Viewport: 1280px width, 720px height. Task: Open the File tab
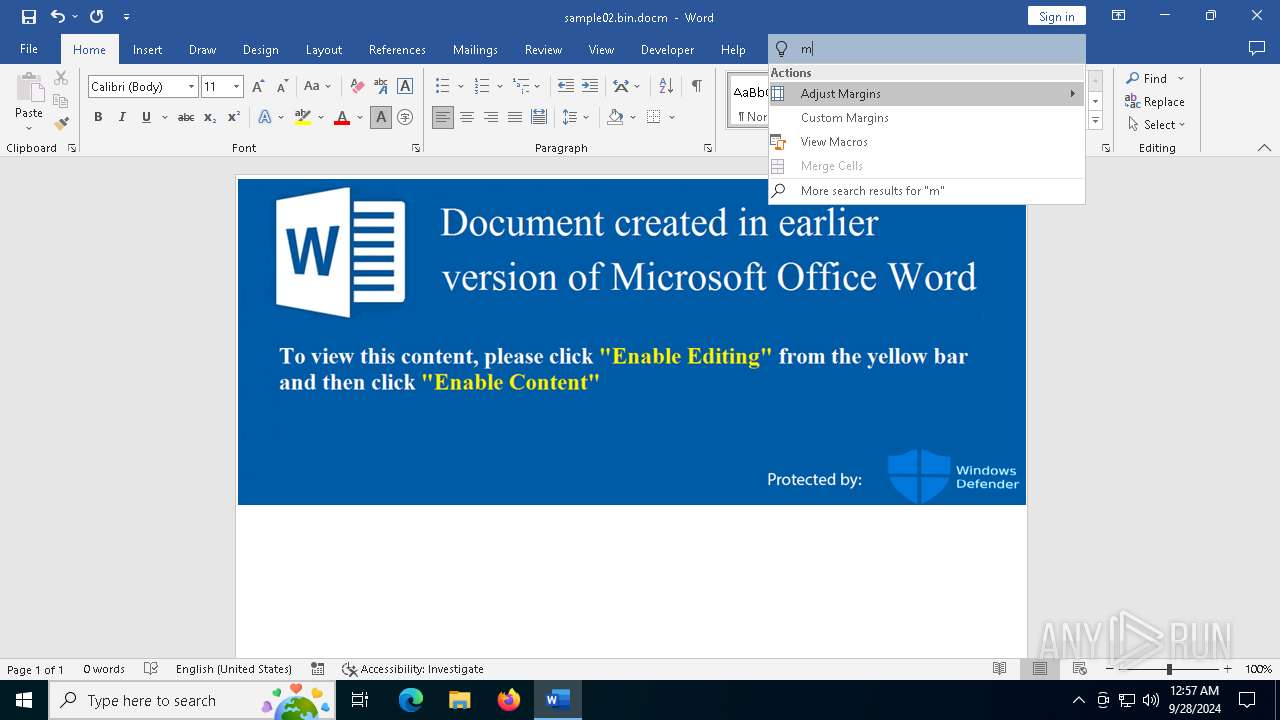tap(29, 49)
